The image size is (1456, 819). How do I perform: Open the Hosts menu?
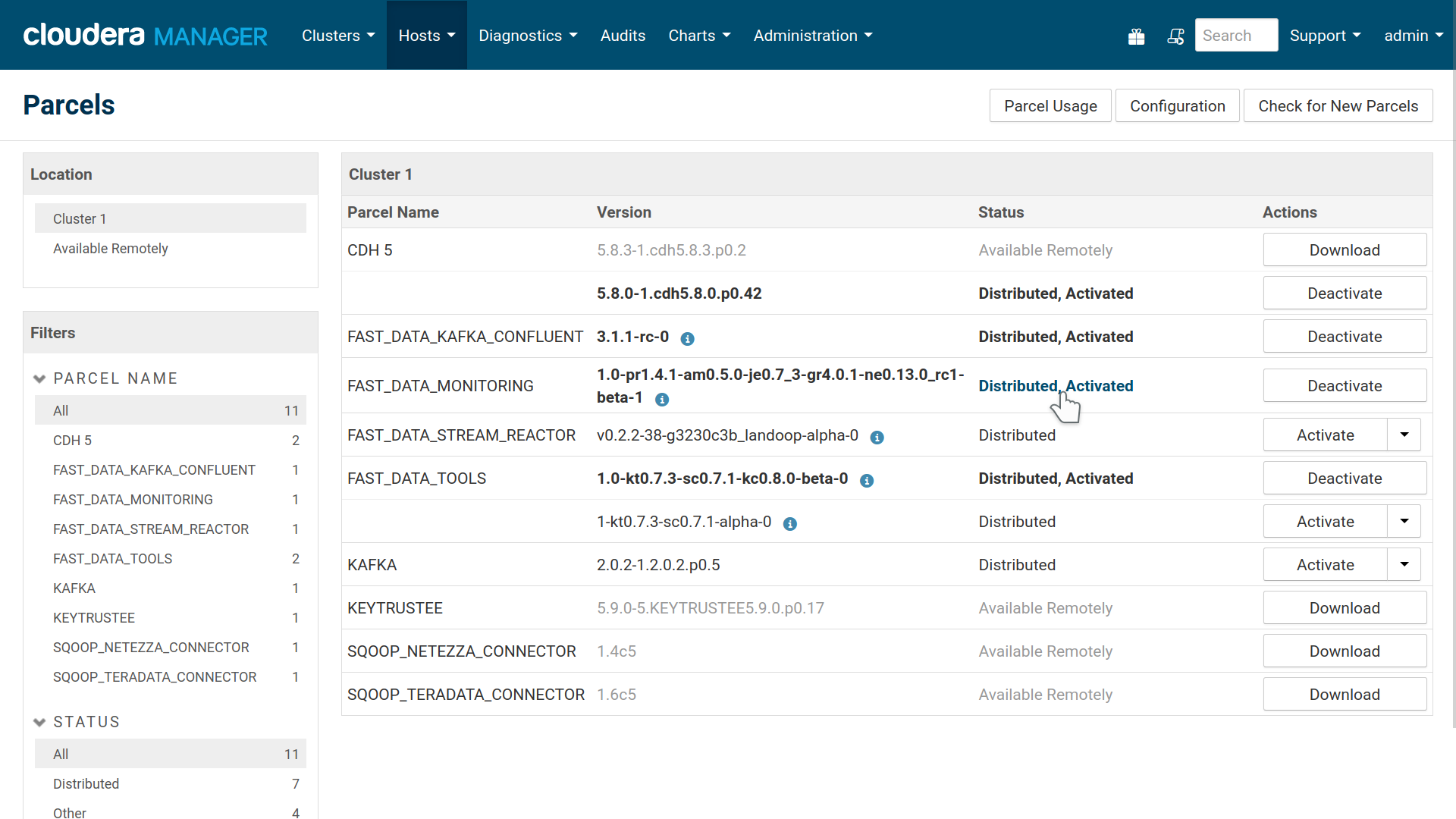427,36
